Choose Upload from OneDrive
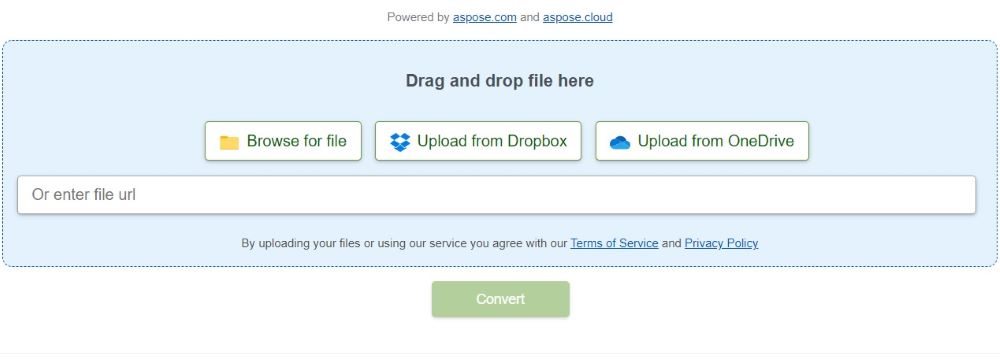The width and height of the screenshot is (1000, 360). pos(702,141)
